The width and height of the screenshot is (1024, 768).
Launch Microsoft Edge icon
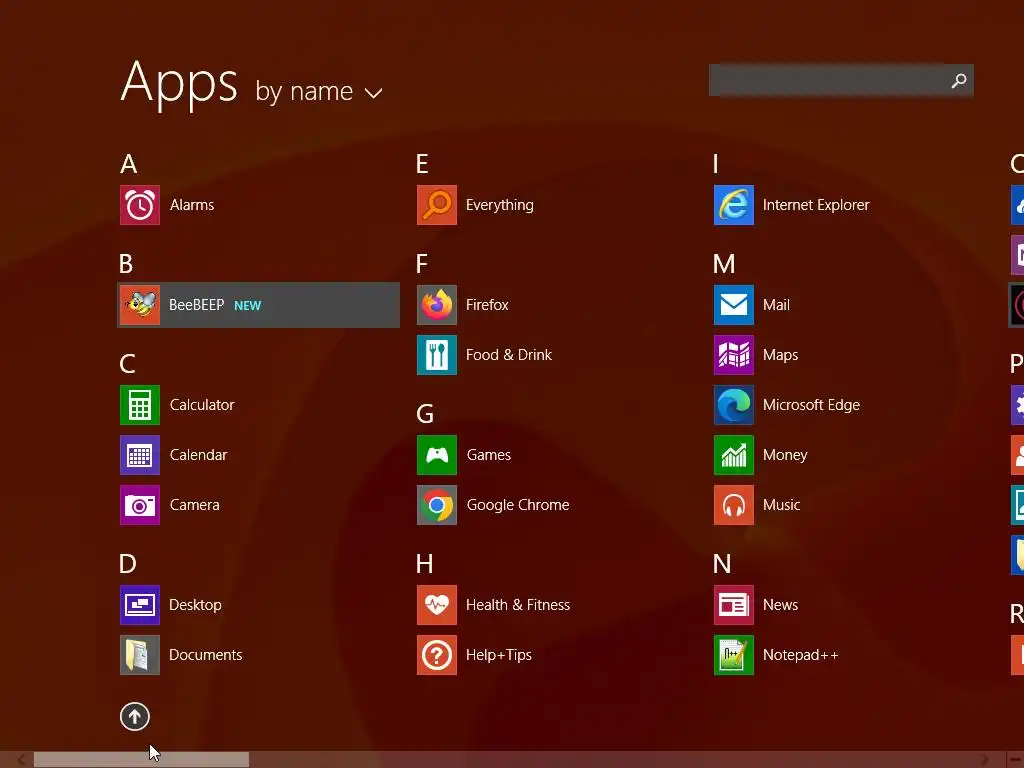[x=734, y=405]
